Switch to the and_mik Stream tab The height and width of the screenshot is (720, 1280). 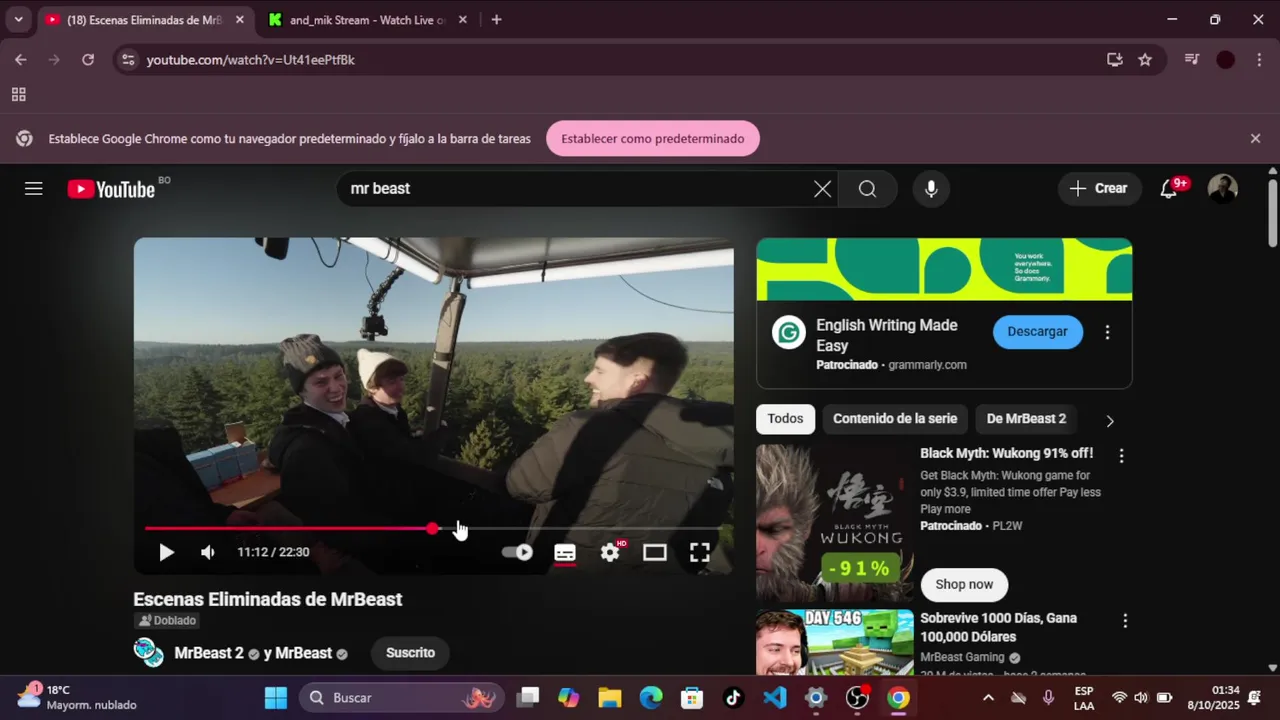[366, 20]
